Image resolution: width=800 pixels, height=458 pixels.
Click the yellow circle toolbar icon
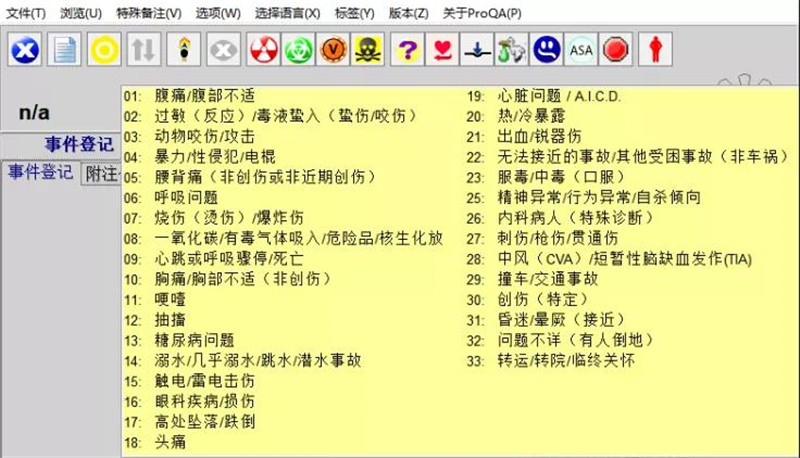pos(104,49)
